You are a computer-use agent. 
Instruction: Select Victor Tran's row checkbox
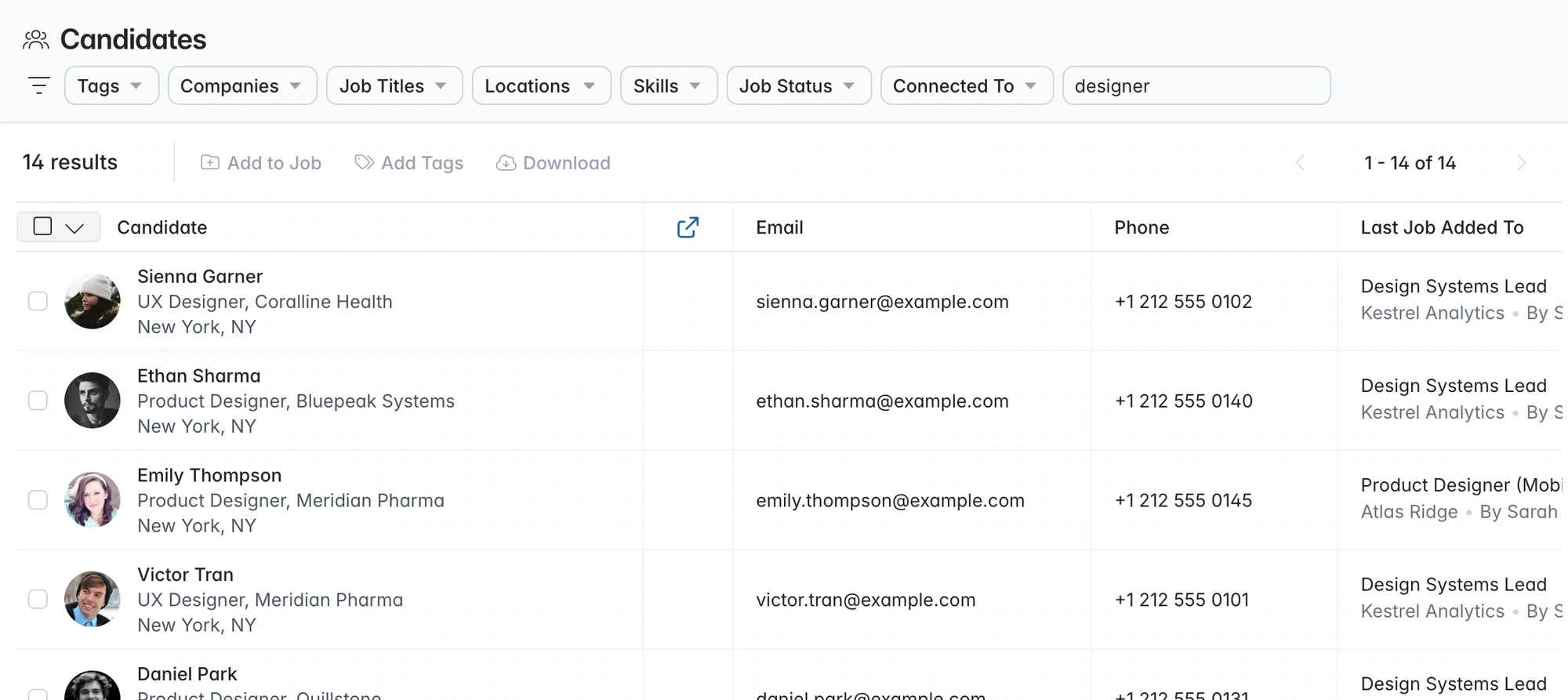pos(38,600)
